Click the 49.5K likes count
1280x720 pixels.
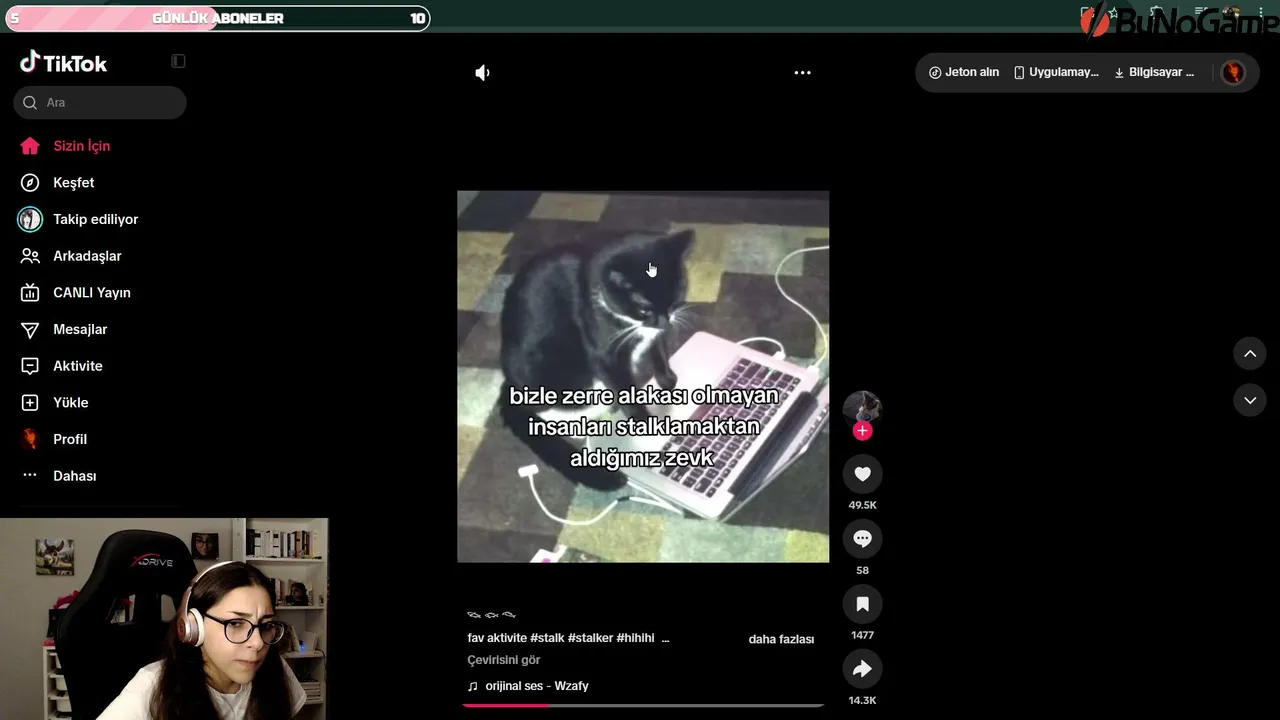[862, 505]
